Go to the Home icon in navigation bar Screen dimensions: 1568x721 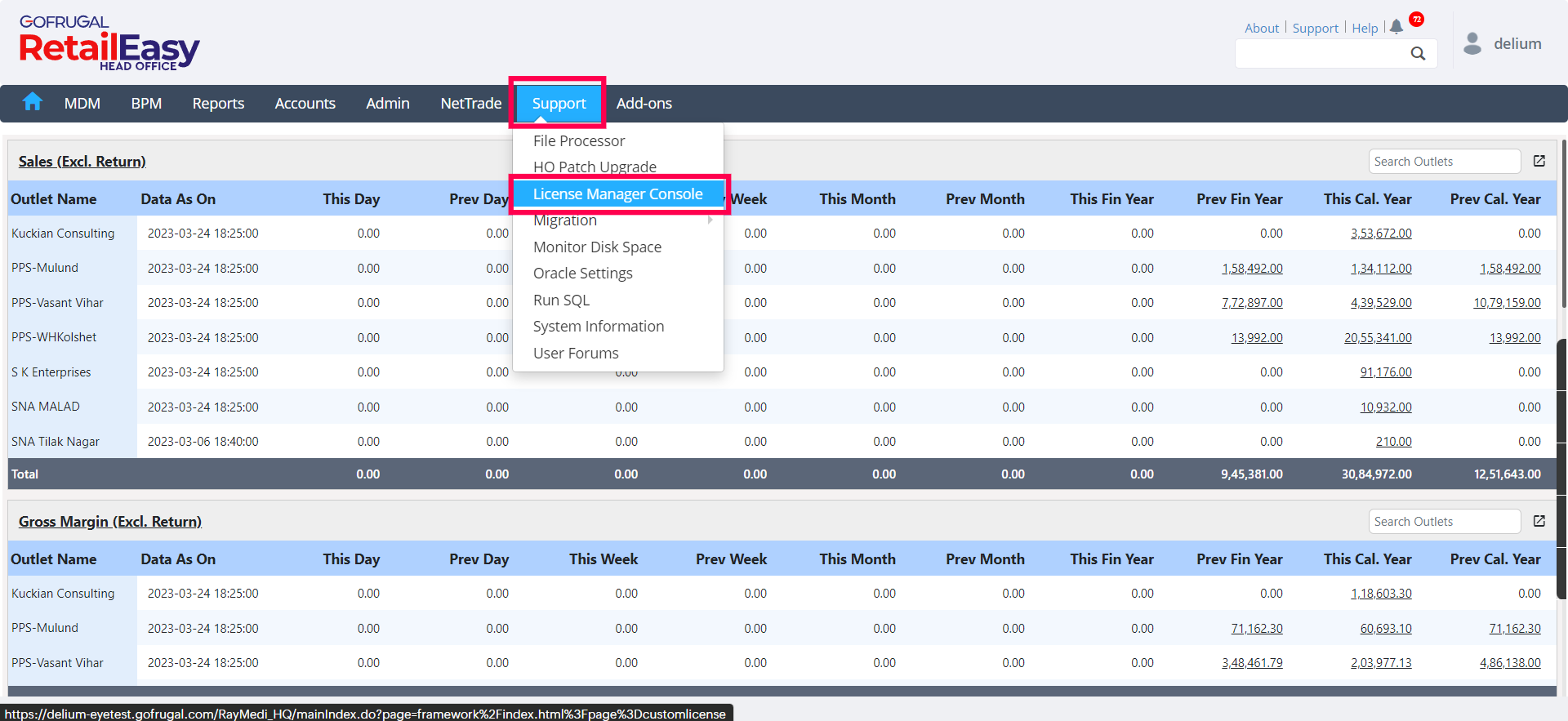(x=33, y=102)
